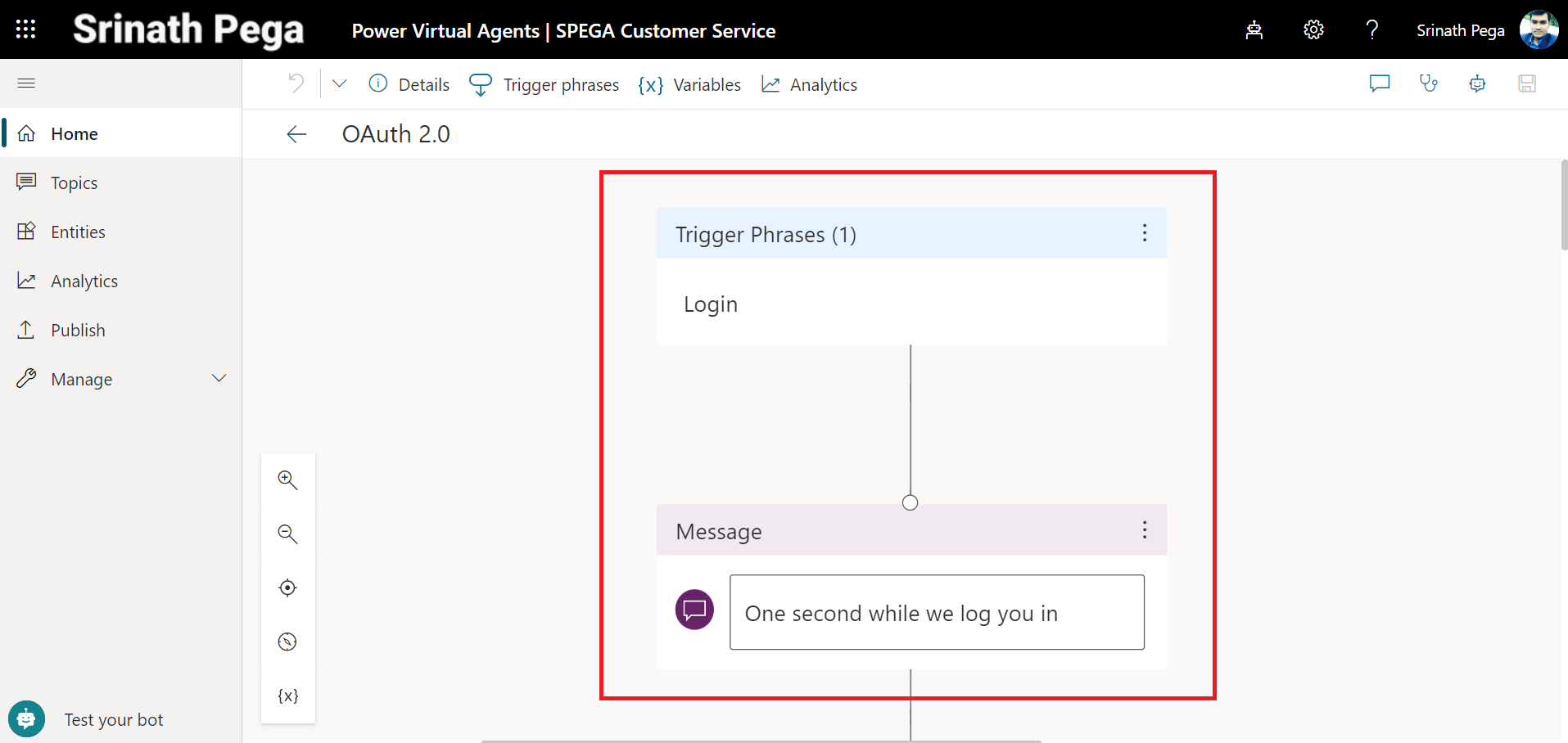The width and height of the screenshot is (1568, 743).
Task: Open the settings gear icon
Action: [x=1313, y=30]
